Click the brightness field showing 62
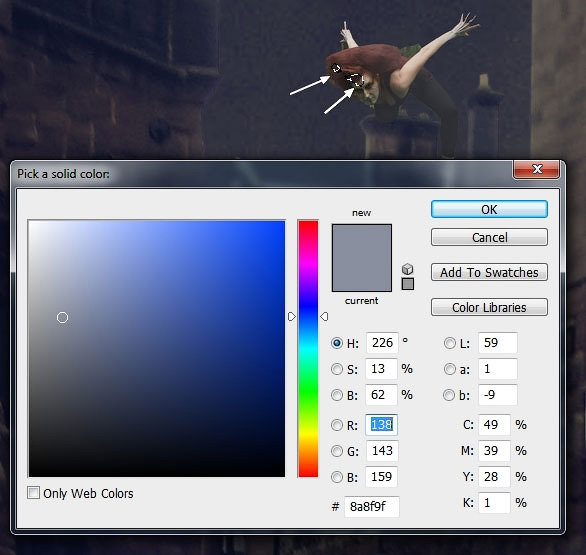 pyautogui.click(x=381, y=395)
